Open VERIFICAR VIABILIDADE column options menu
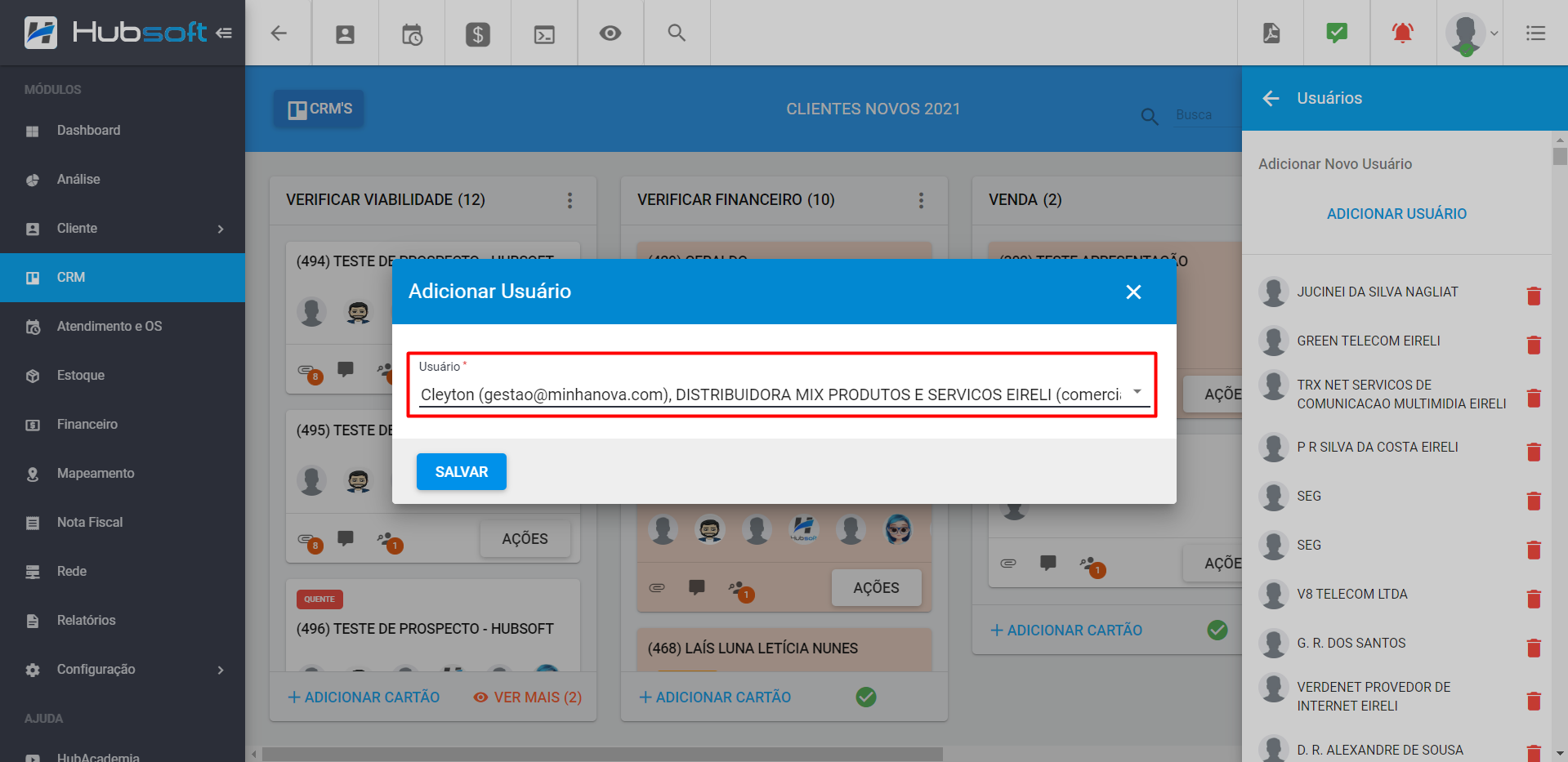This screenshot has height=762, width=1568. [x=570, y=200]
